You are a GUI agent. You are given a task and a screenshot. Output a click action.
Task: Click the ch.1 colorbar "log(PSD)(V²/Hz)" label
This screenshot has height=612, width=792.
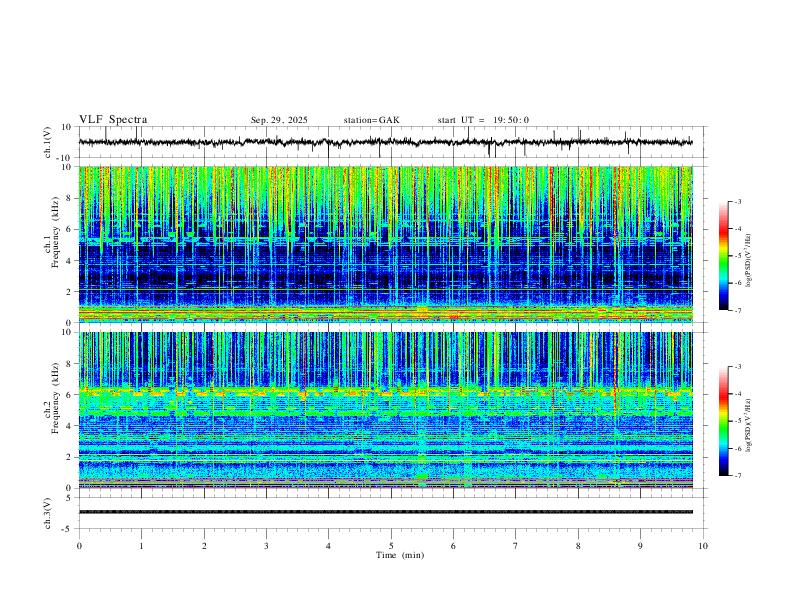click(x=749, y=261)
